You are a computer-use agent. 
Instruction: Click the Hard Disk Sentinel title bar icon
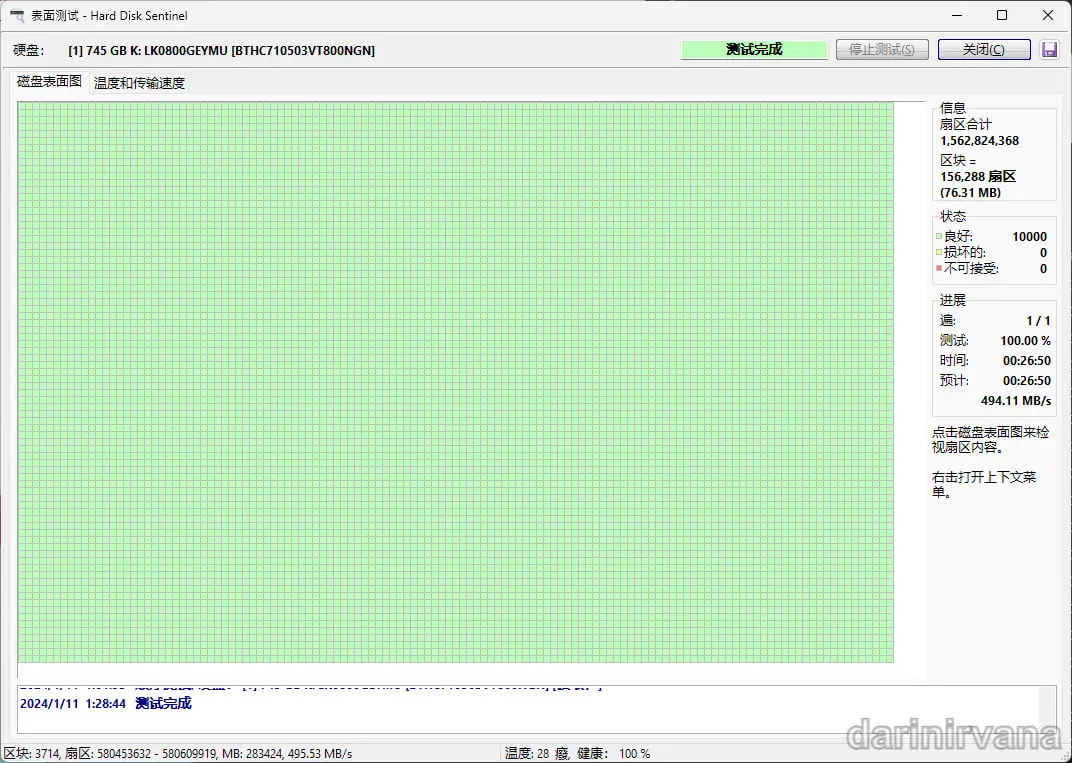coord(17,15)
